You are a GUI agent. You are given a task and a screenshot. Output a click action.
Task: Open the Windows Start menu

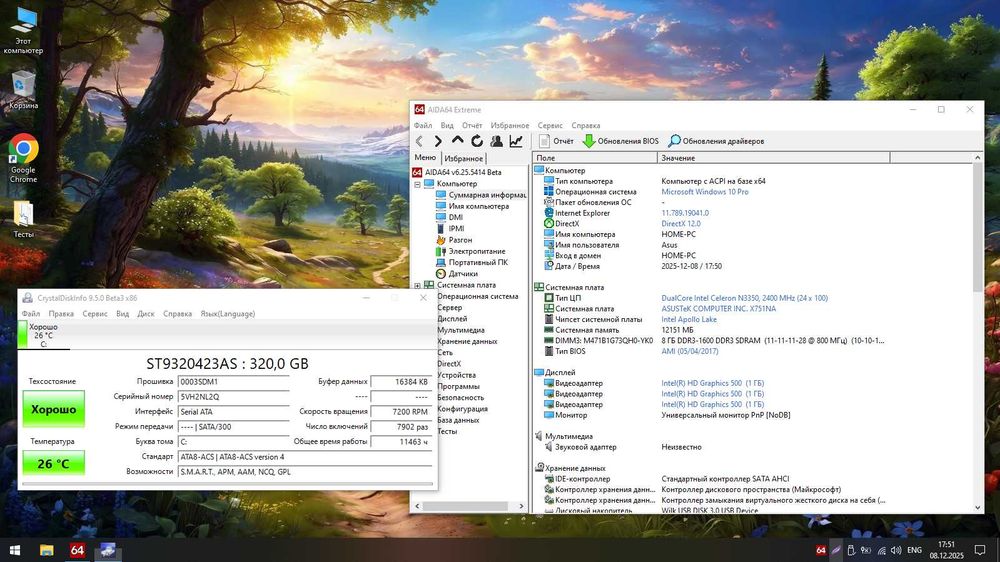(x=15, y=550)
